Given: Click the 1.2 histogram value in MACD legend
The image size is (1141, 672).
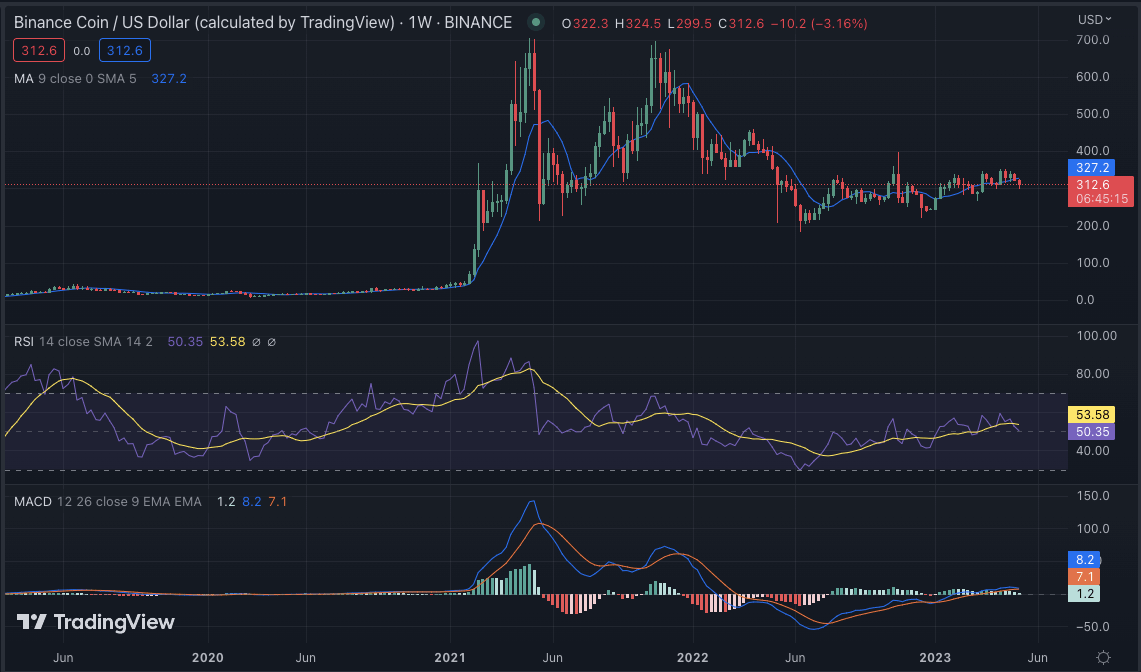Looking at the screenshot, I should 226,502.
